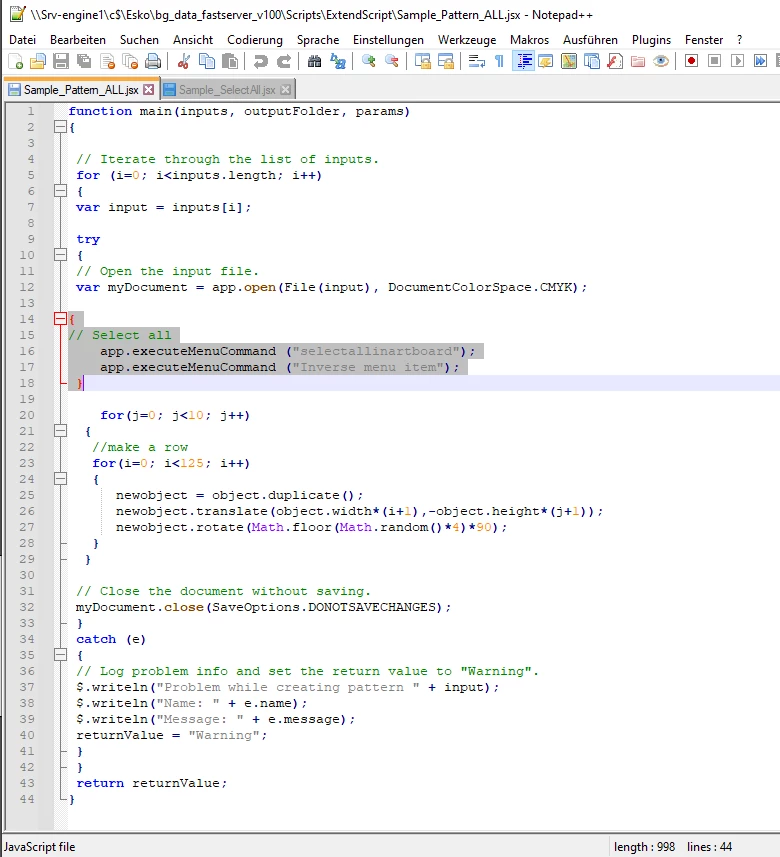Screen dimensions: 780x857
Task: Save the file using the floppy disk icon
Action: 61,61
